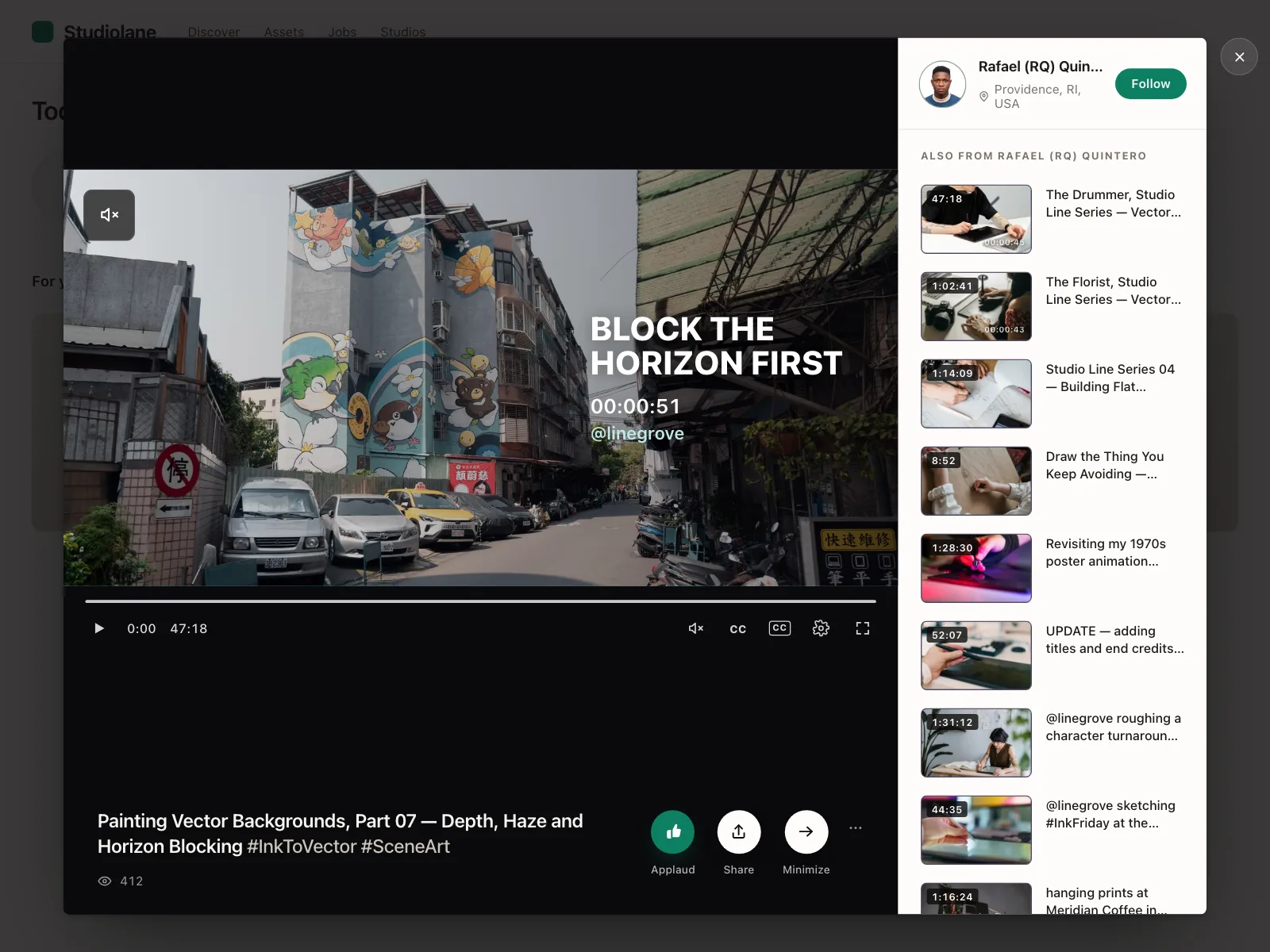Go to Discover in the background navigation
Viewport: 1270px width, 952px height.
(214, 32)
